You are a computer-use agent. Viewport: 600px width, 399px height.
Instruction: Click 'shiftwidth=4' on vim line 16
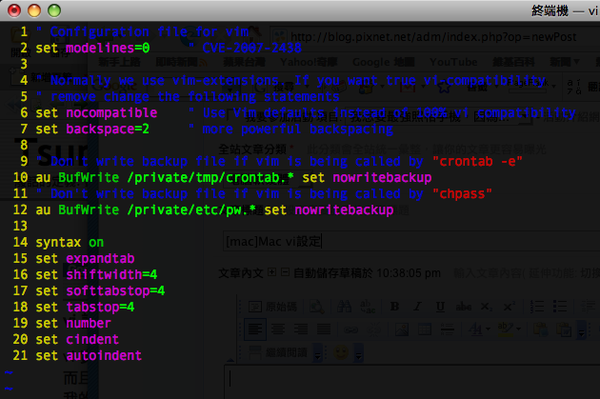pos(111,274)
